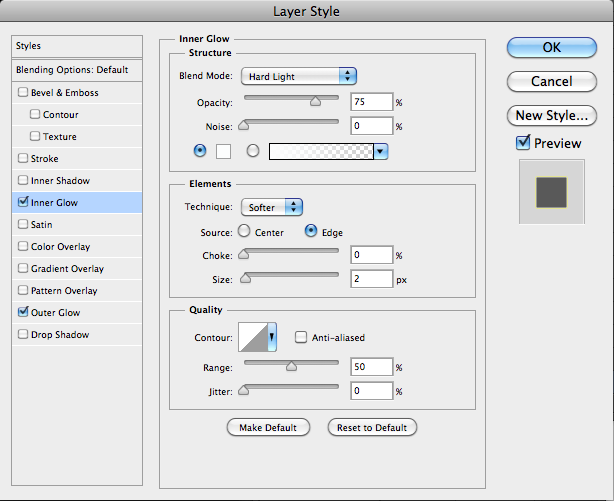The image size is (614, 501).
Task: Expand the Contour dropdown arrow
Action: tap(273, 338)
